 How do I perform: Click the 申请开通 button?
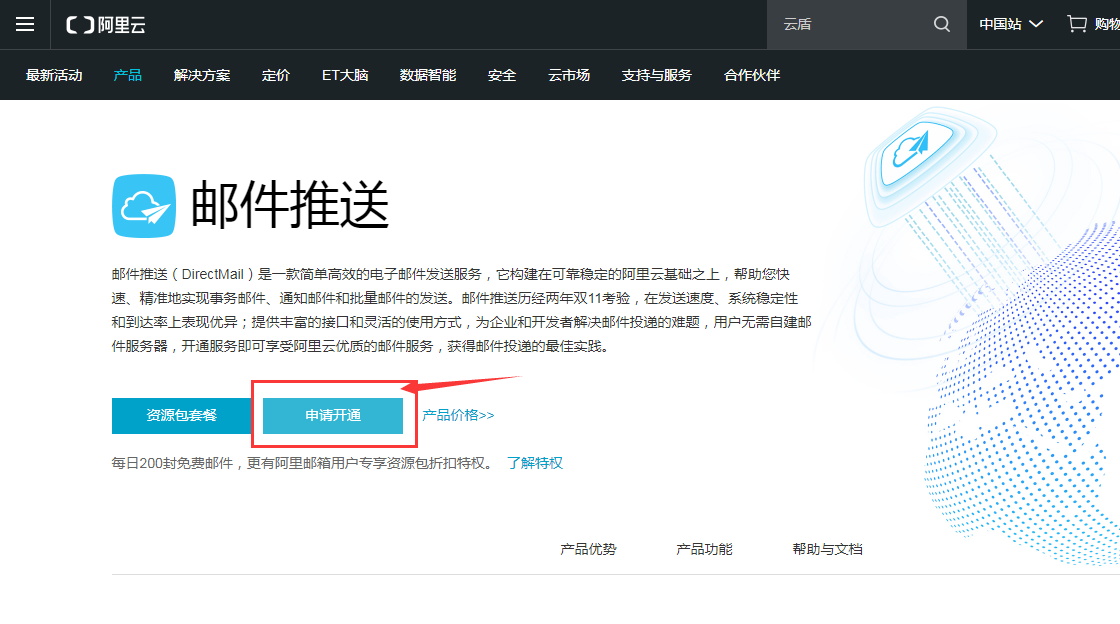333,416
